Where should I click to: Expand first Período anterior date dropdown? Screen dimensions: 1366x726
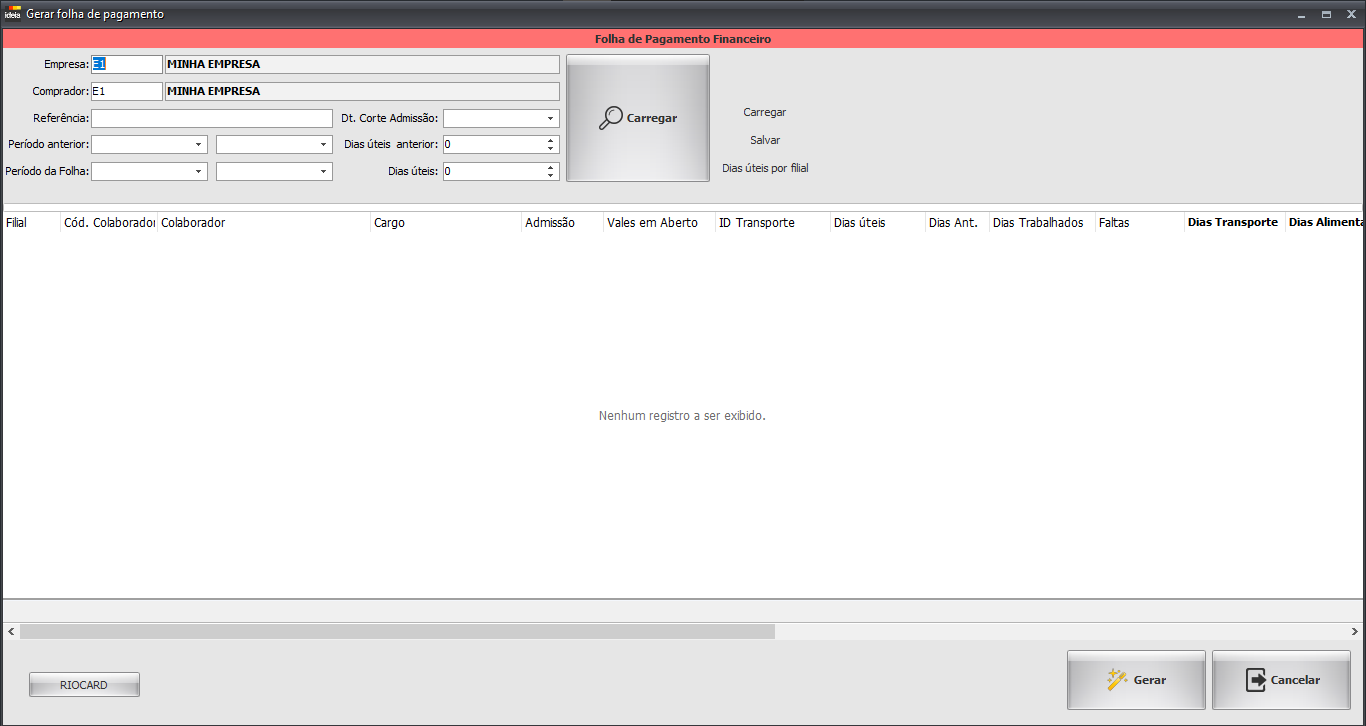click(198, 145)
